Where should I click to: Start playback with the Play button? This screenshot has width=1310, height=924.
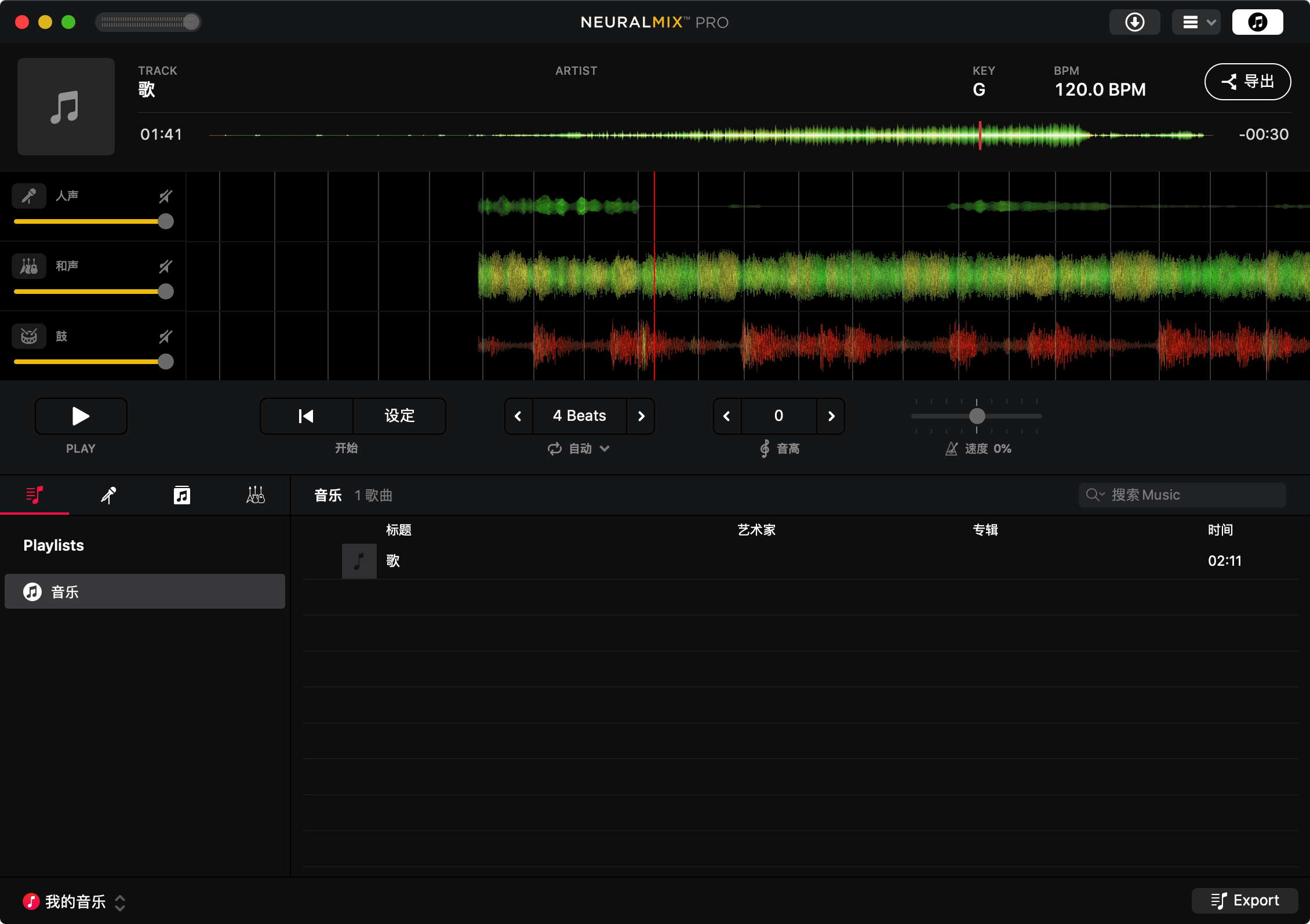[x=81, y=416]
